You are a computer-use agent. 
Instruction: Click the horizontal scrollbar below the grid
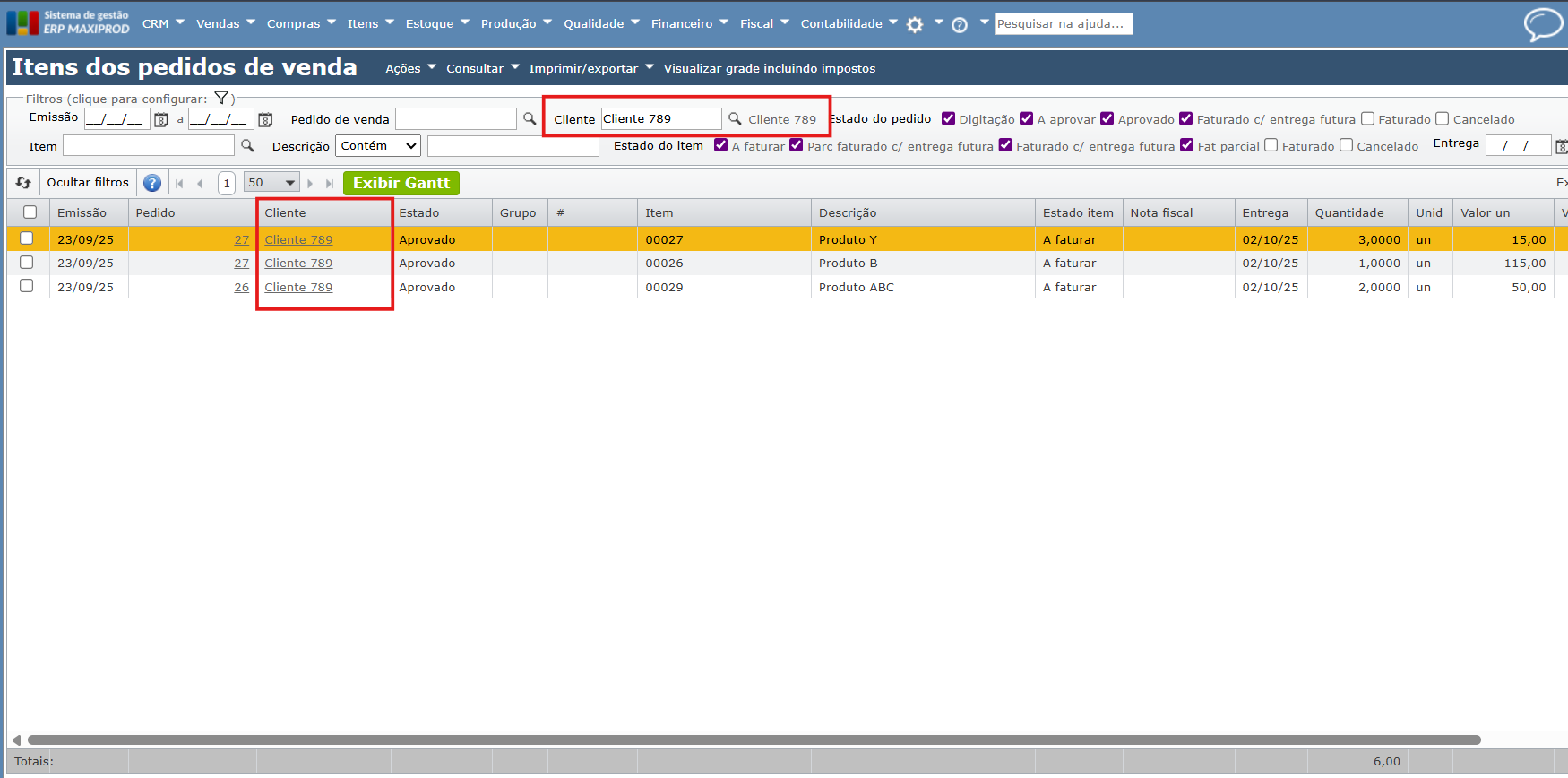(x=754, y=739)
